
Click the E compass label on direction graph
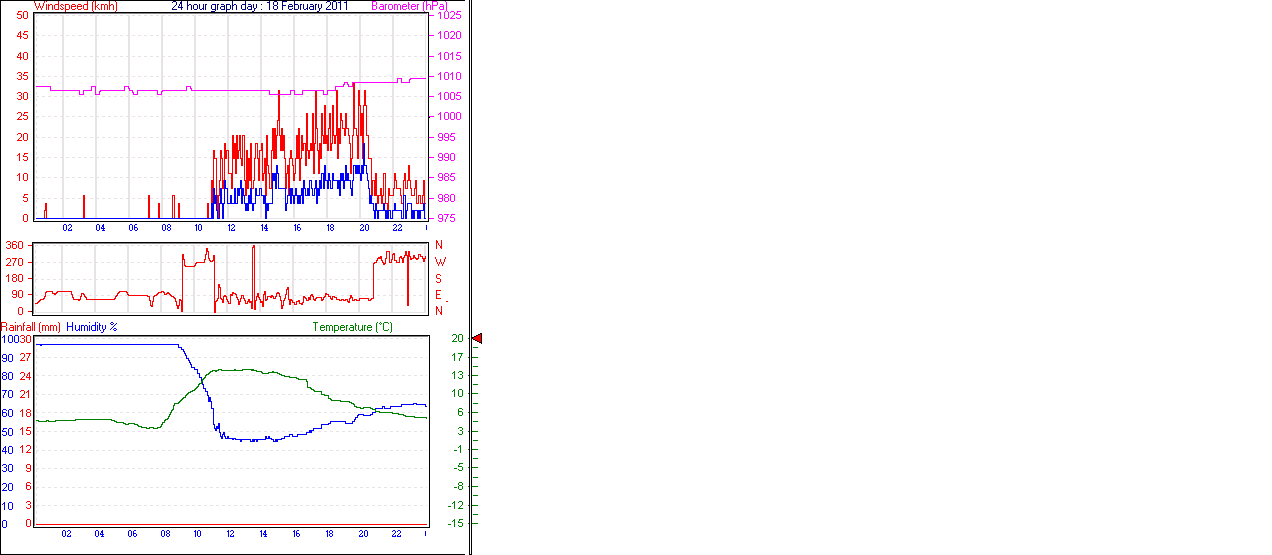(438, 295)
